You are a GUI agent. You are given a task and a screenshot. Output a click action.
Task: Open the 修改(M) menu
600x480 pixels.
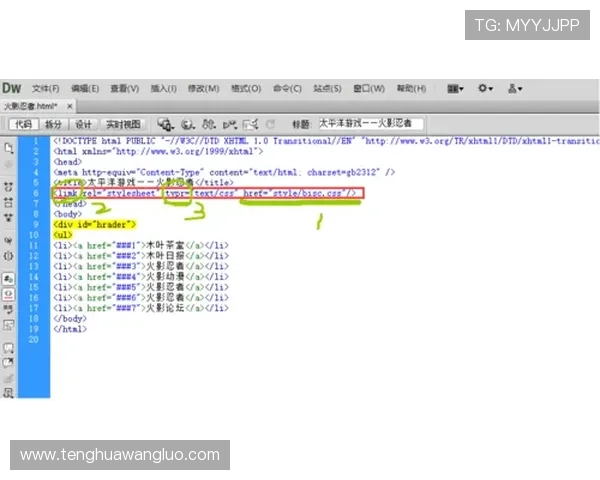203,89
